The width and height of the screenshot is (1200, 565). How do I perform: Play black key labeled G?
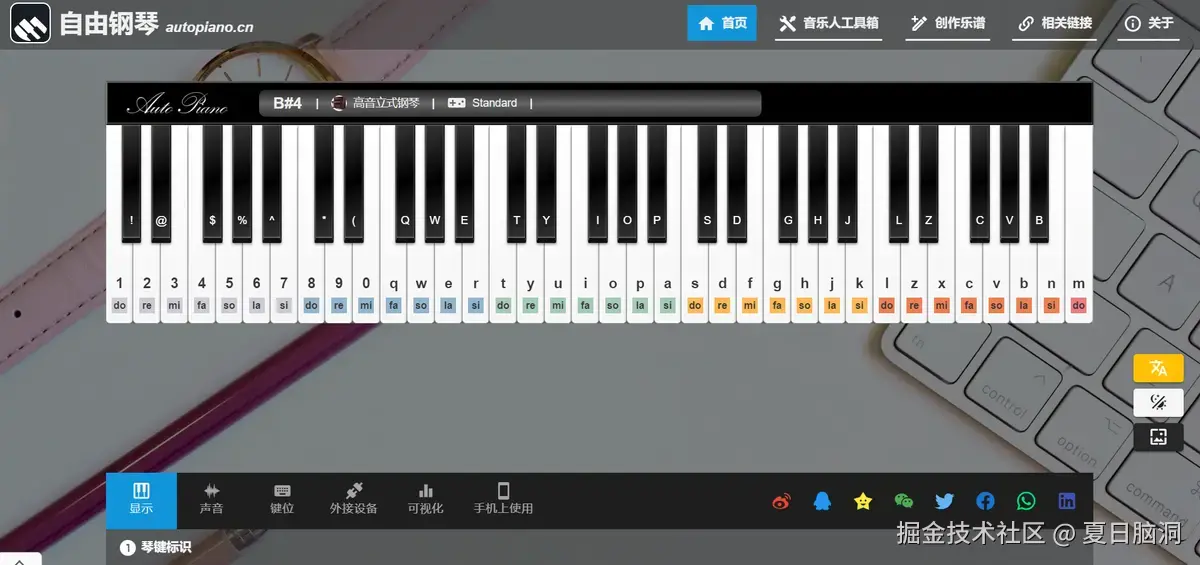pos(788,183)
